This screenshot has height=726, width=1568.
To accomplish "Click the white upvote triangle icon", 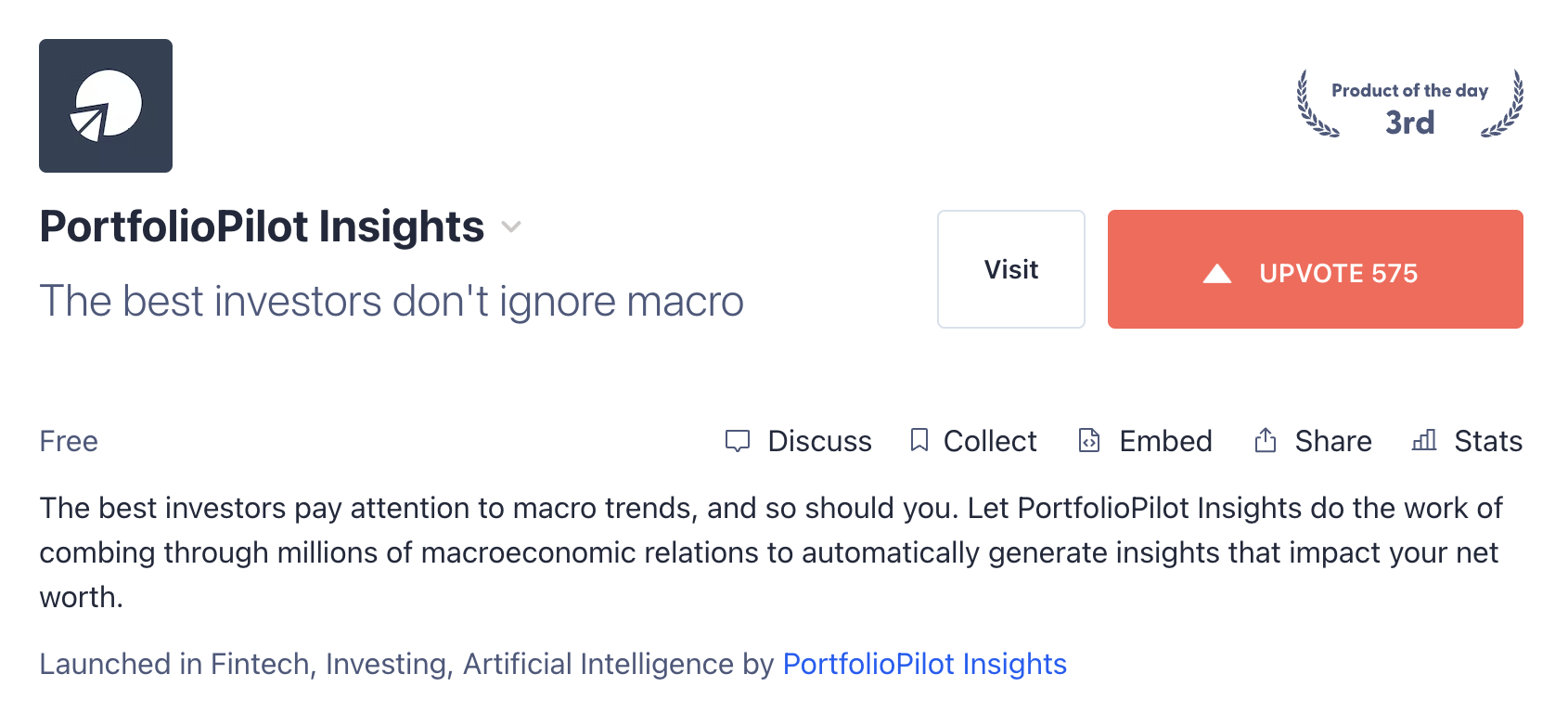I will tap(1216, 273).
